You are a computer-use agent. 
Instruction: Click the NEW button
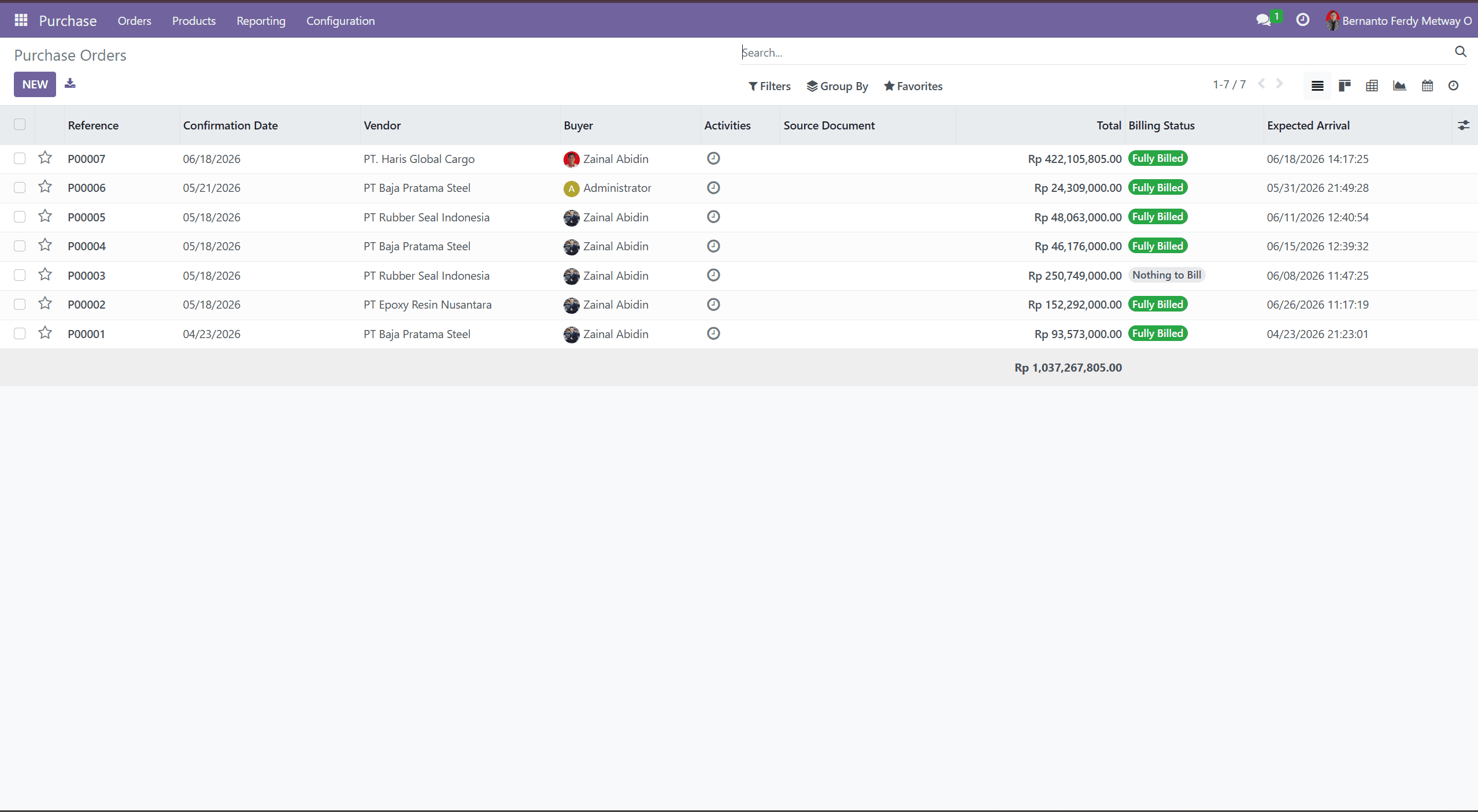pyautogui.click(x=35, y=84)
